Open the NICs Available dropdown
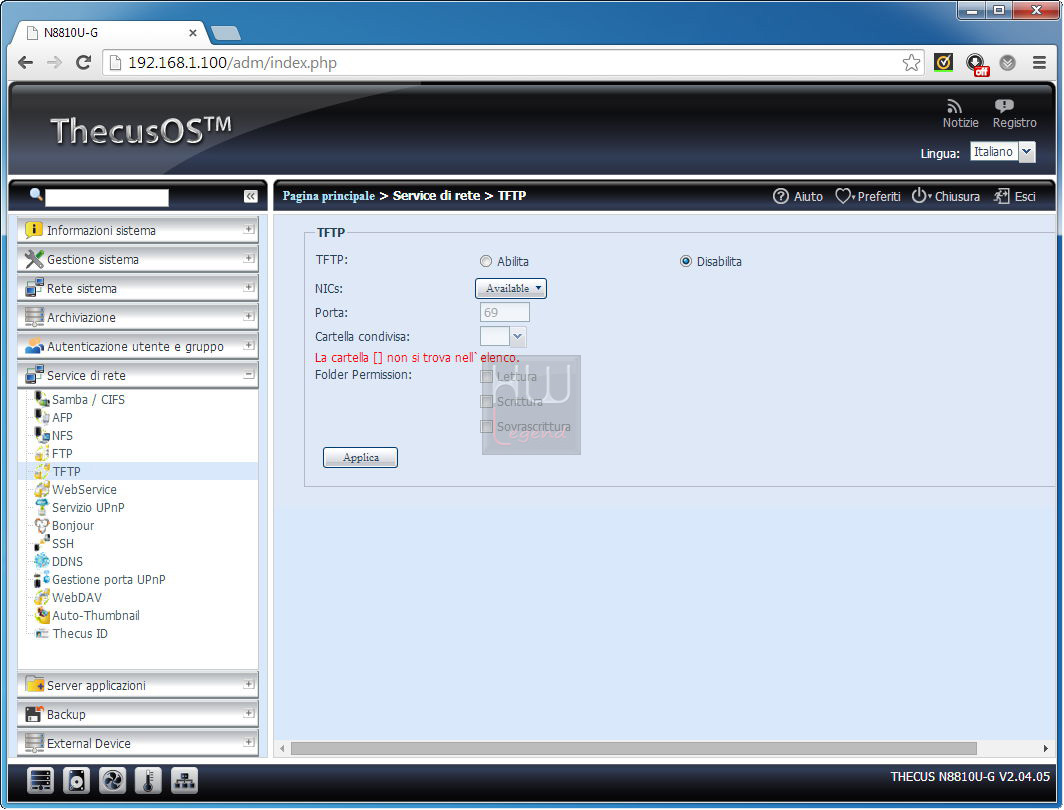This screenshot has height=810, width=1064. click(x=511, y=288)
